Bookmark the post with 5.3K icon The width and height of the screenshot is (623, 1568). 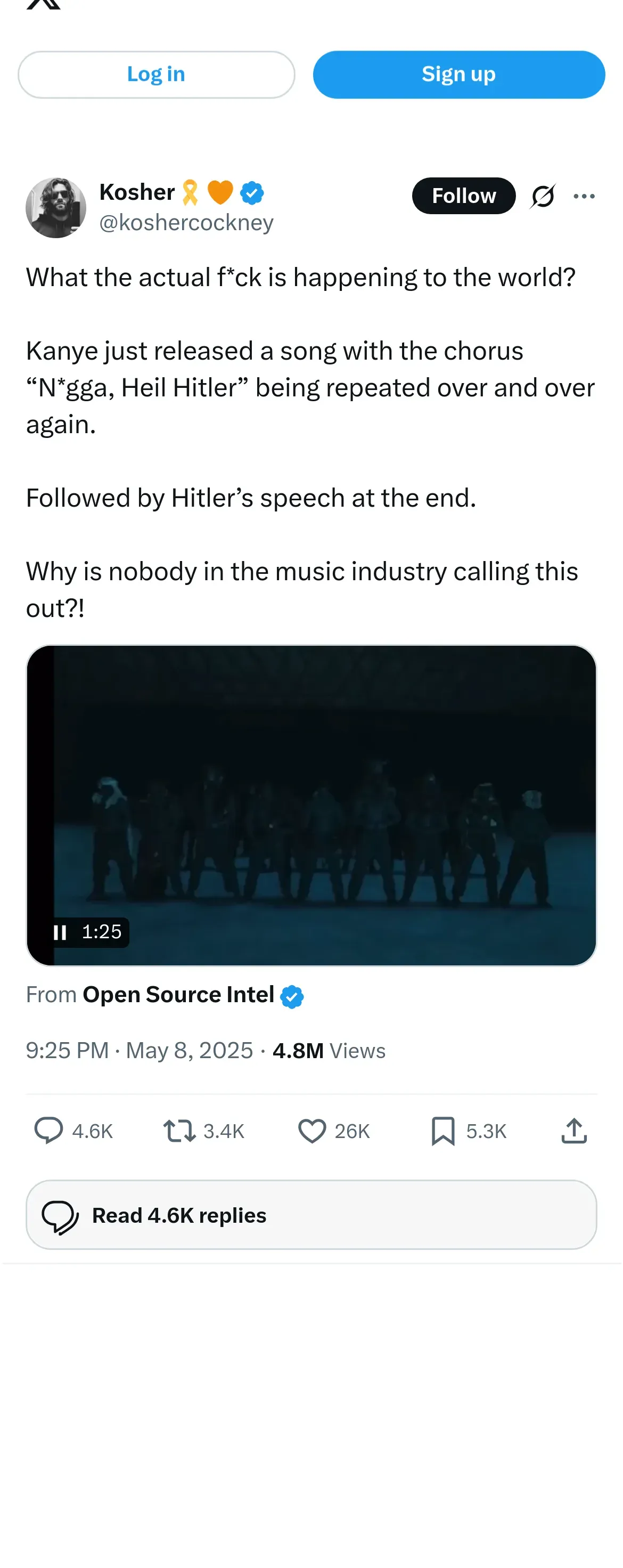443,1131
